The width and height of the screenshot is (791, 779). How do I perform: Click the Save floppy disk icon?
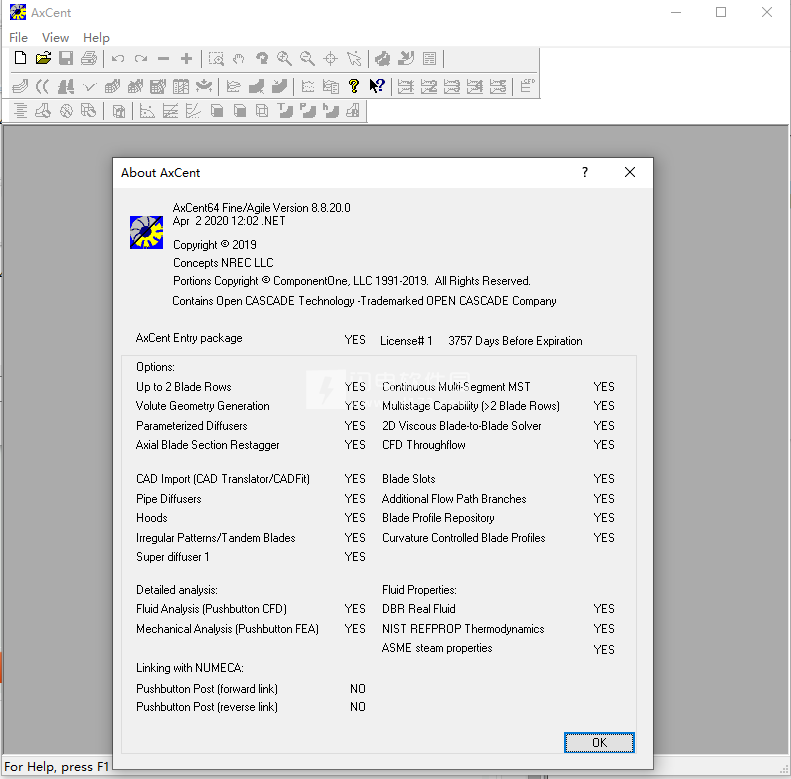point(66,59)
